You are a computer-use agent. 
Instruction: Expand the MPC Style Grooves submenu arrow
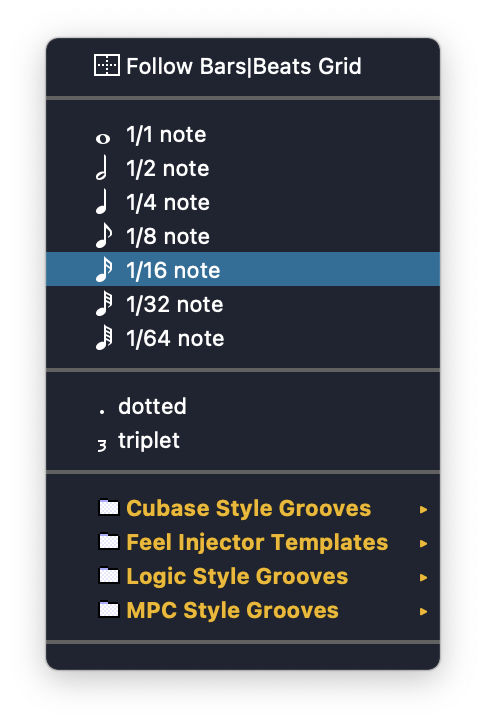click(423, 611)
